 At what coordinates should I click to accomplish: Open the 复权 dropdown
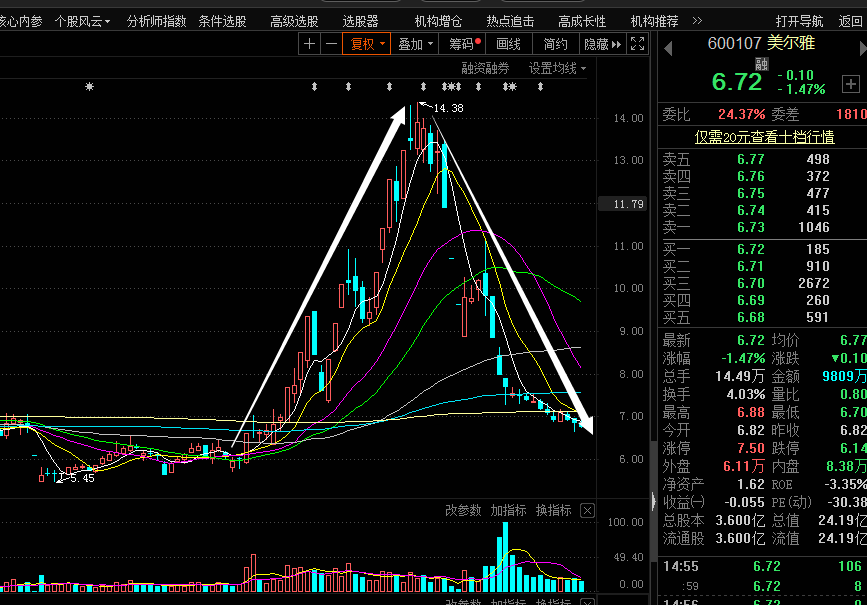click(367, 44)
